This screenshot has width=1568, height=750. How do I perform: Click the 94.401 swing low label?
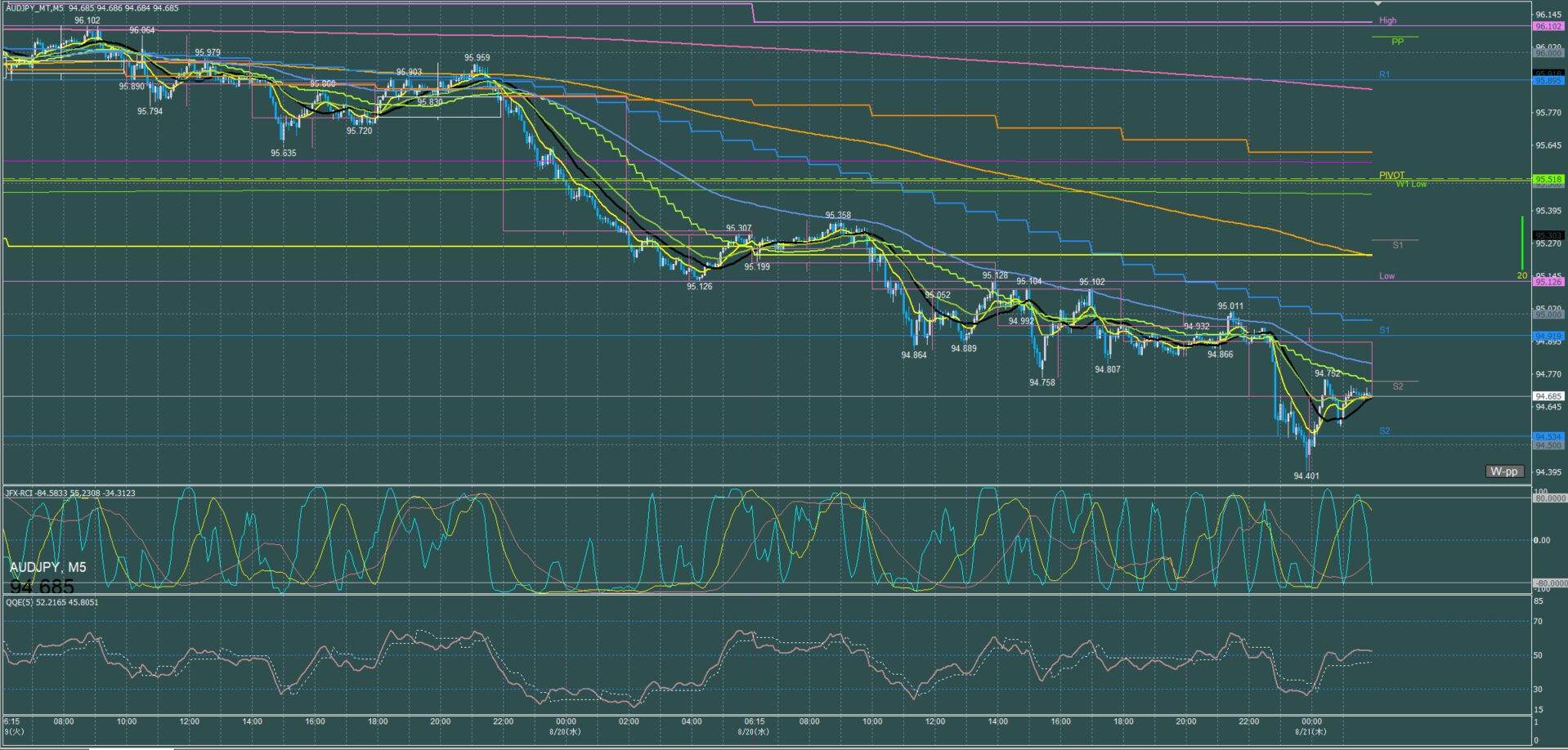[x=1306, y=475]
